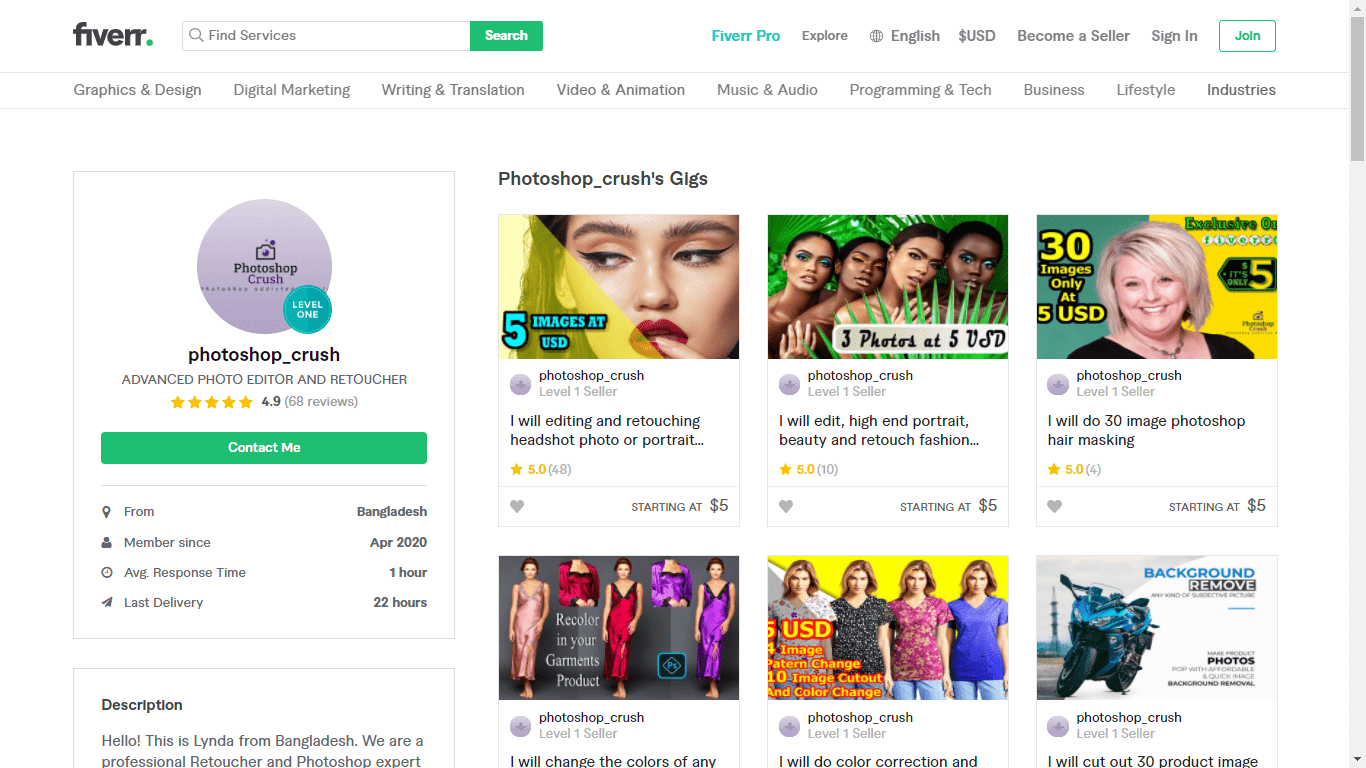Viewport: 1366px width, 768px height.
Task: Click seller avatar on garments recolor gig
Action: point(521,726)
